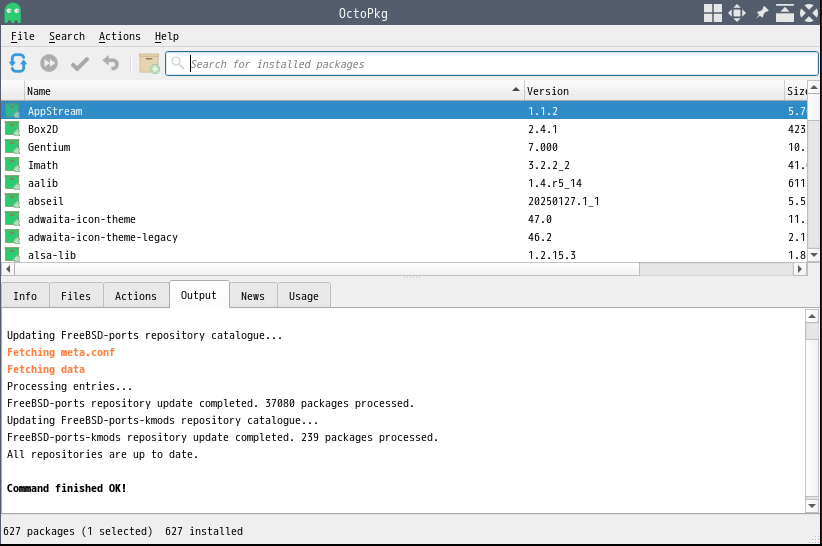Click the output panel scroll down arrow
Image resolution: width=822 pixels, height=546 pixels.
pyautogui.click(x=812, y=506)
